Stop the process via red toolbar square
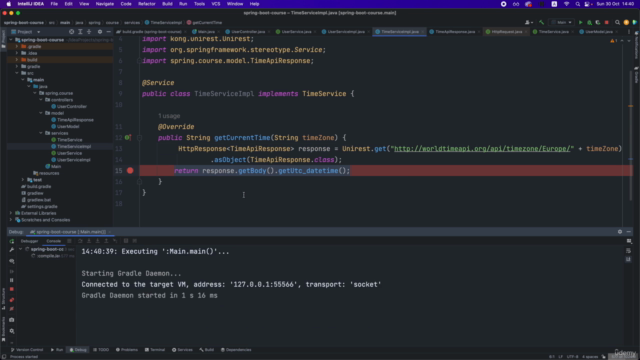 click(x=607, y=22)
